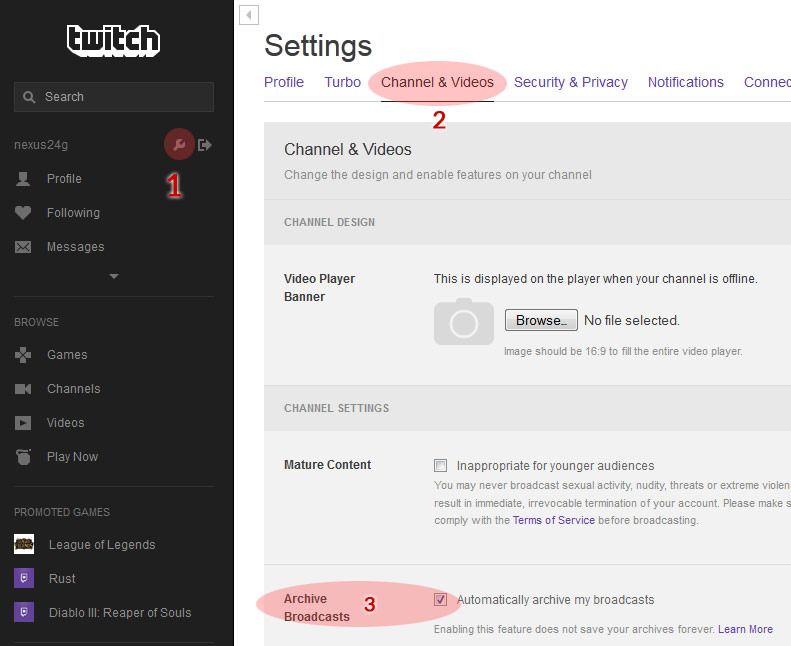Click the 'No file selected.' text

click(632, 320)
